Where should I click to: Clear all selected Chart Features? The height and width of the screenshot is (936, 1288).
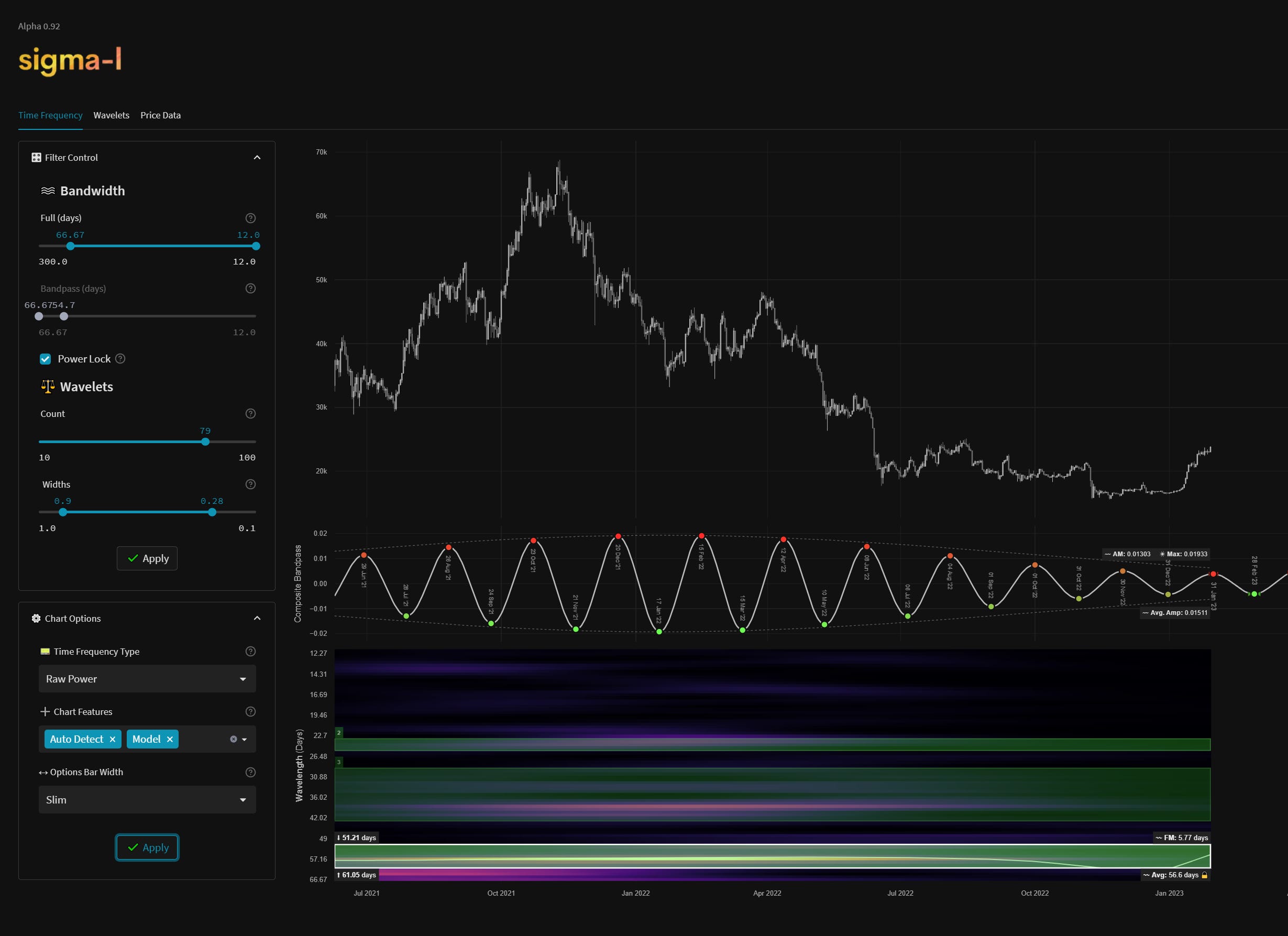pyautogui.click(x=234, y=740)
